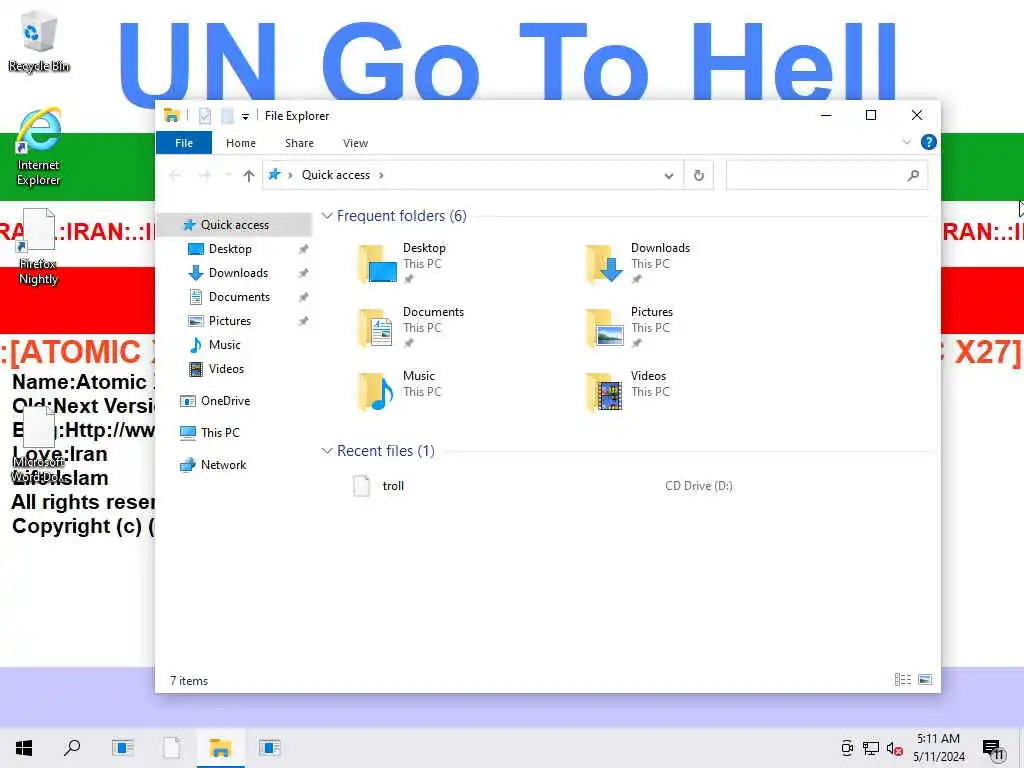Switch to Details view layout
This screenshot has height=768, width=1024.
tap(903, 680)
